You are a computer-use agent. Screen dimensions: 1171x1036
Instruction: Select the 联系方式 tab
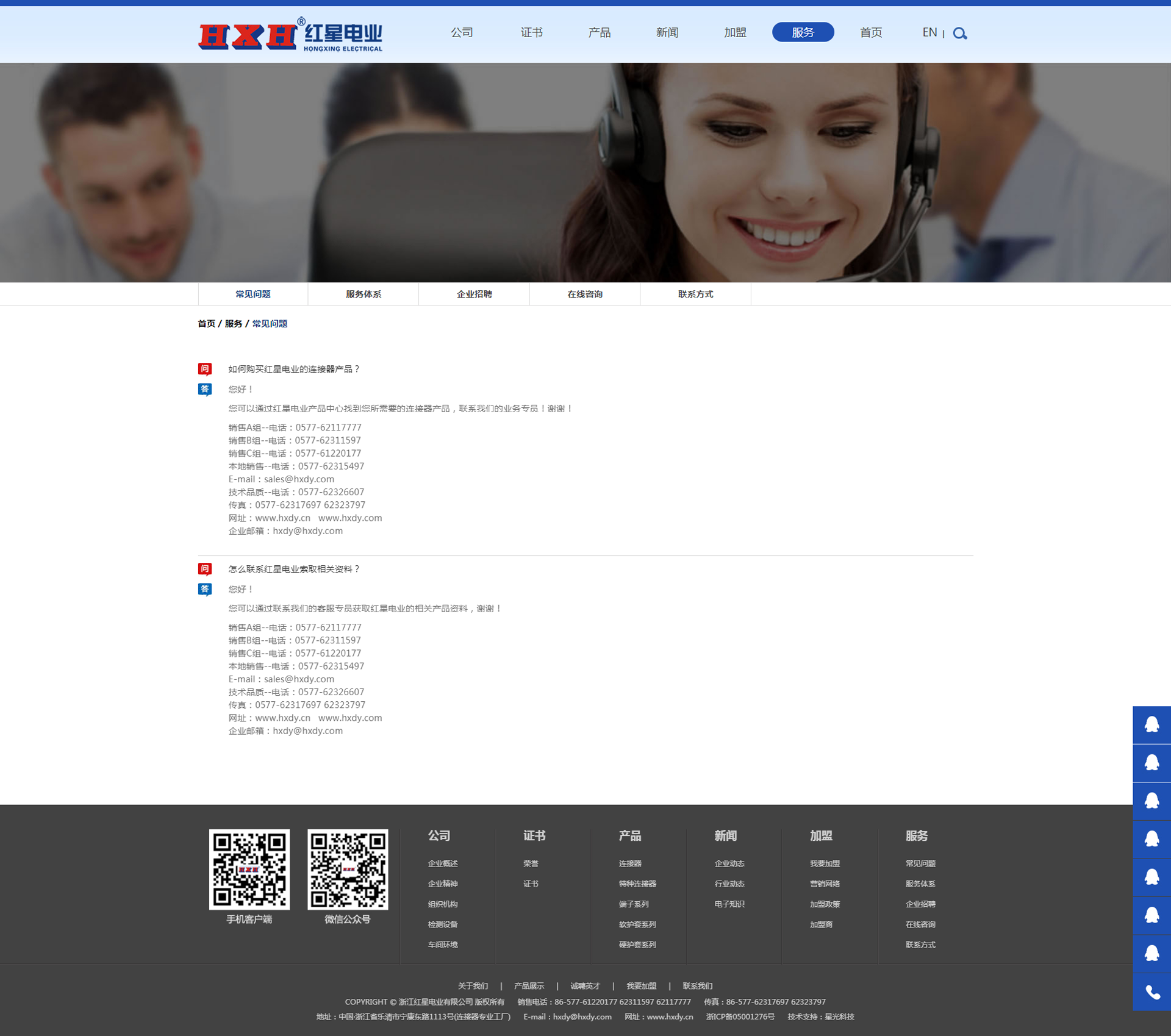(695, 294)
